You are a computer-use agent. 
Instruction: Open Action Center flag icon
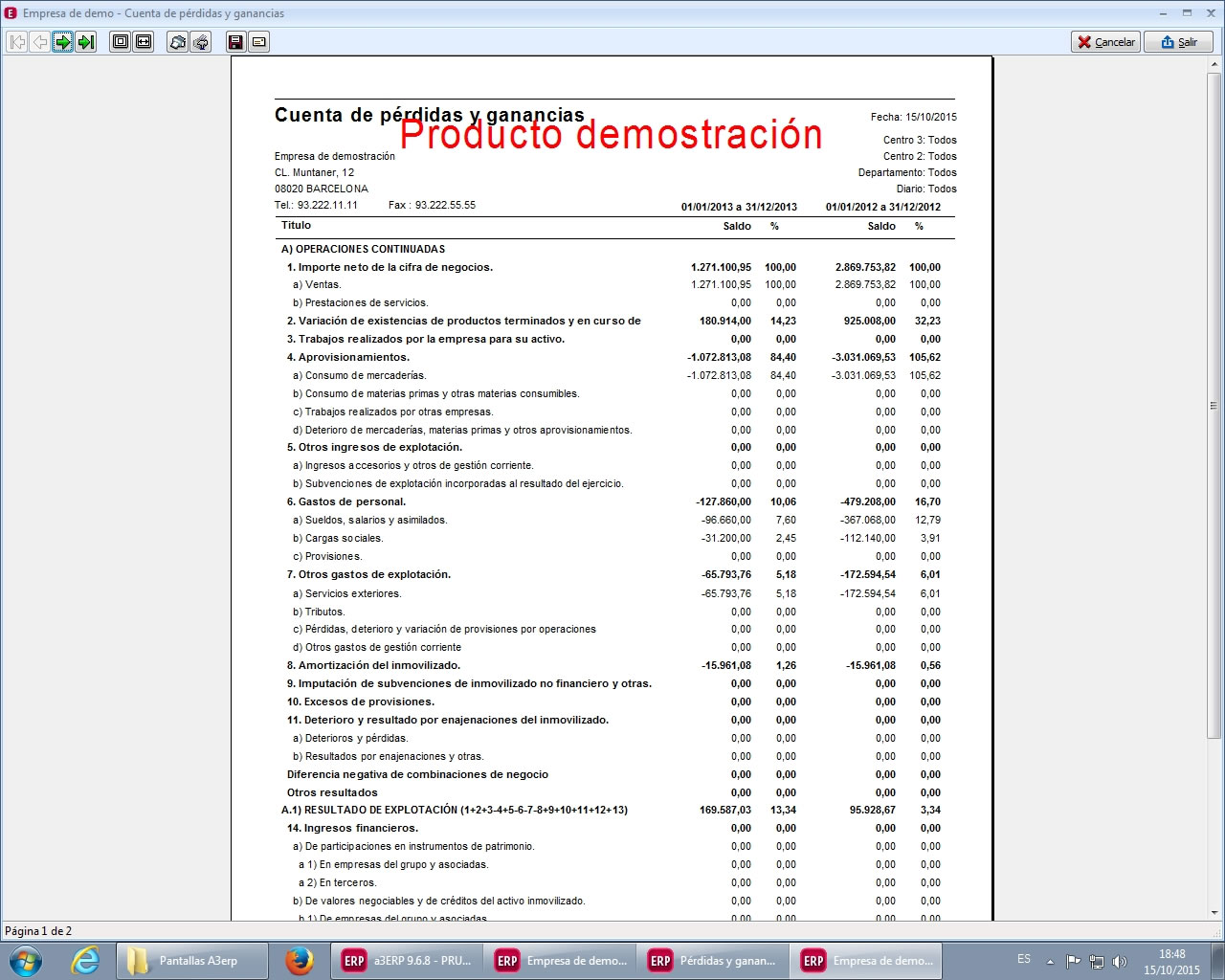[1074, 961]
